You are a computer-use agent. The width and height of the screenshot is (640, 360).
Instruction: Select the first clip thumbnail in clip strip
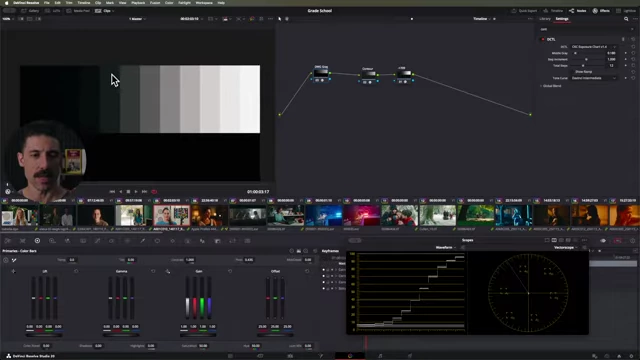pos(19,216)
